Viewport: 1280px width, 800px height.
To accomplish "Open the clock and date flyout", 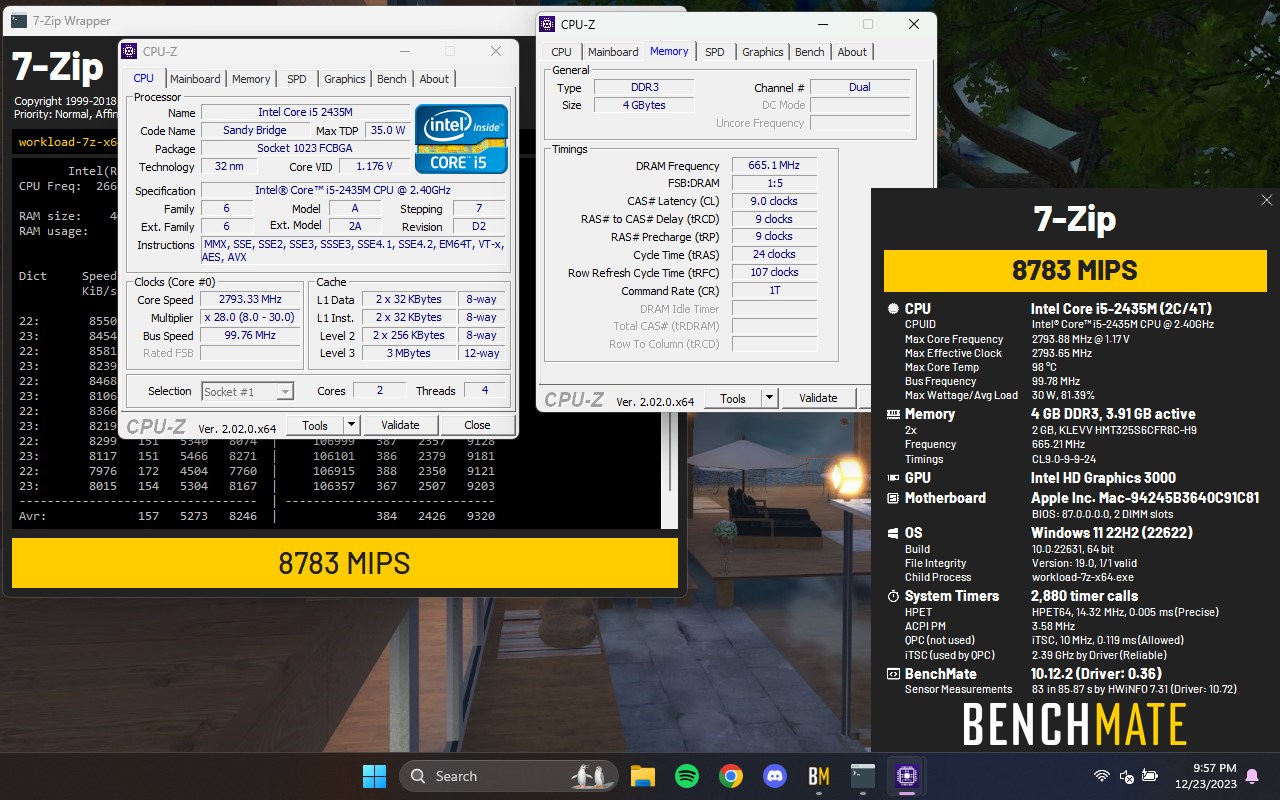I will [x=1205, y=776].
